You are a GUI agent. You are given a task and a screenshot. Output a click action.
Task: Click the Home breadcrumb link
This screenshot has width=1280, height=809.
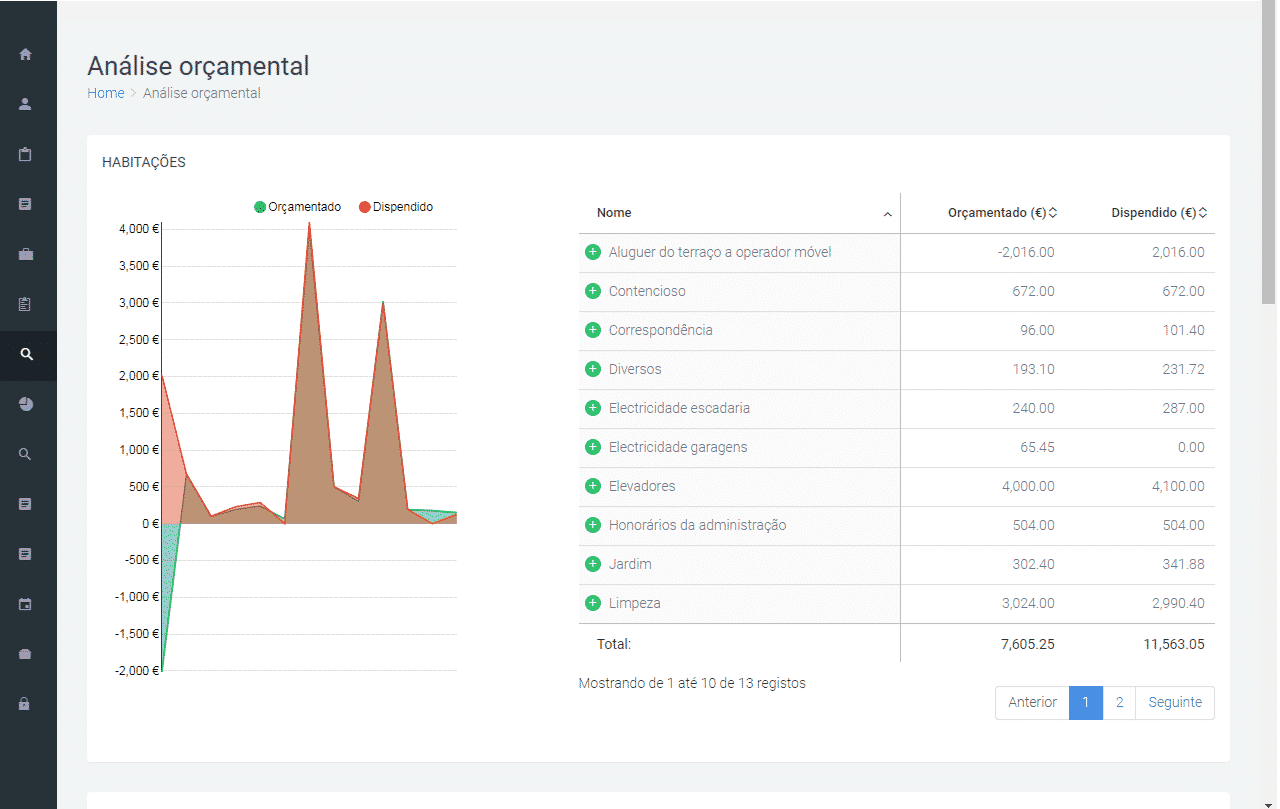click(106, 93)
